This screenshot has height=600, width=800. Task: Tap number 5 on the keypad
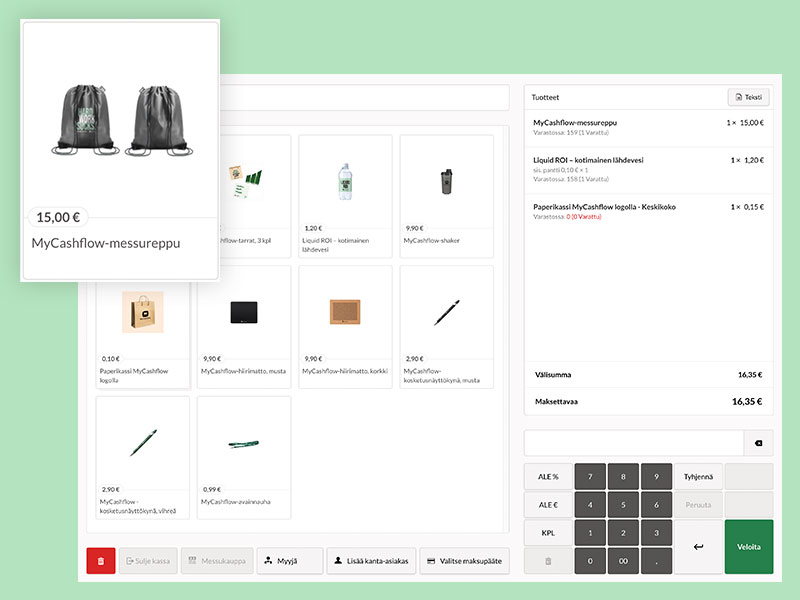click(623, 505)
